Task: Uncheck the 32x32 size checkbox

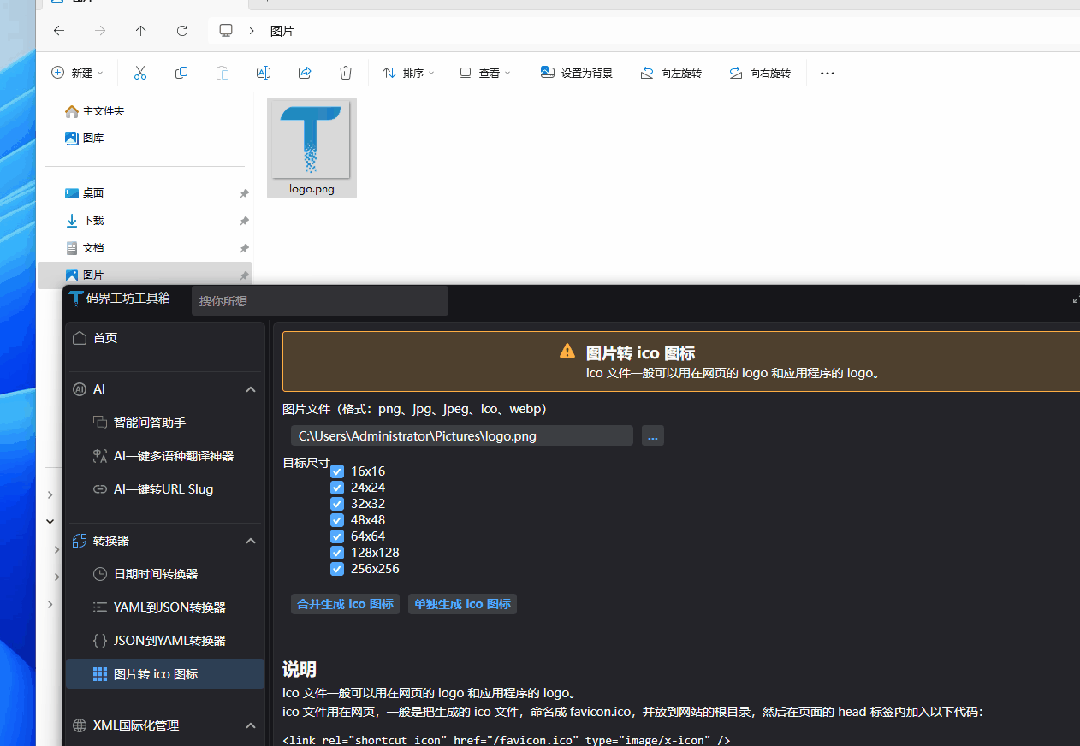Action: pyautogui.click(x=337, y=504)
